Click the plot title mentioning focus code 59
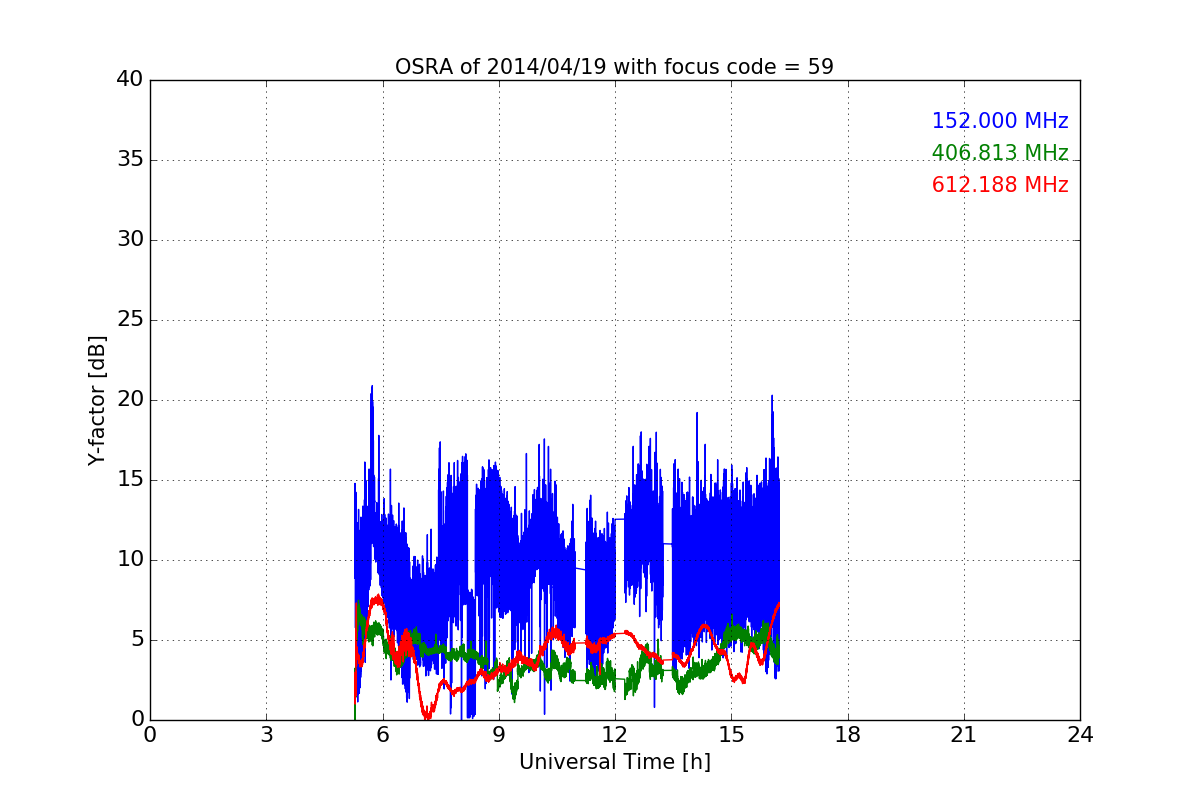The image size is (1200, 800). [x=614, y=67]
